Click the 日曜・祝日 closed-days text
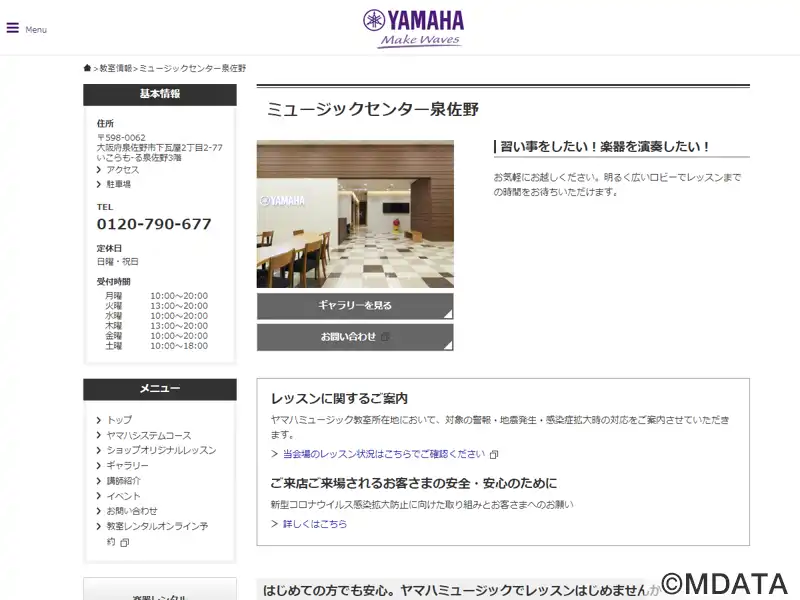800x600 pixels. click(118, 261)
